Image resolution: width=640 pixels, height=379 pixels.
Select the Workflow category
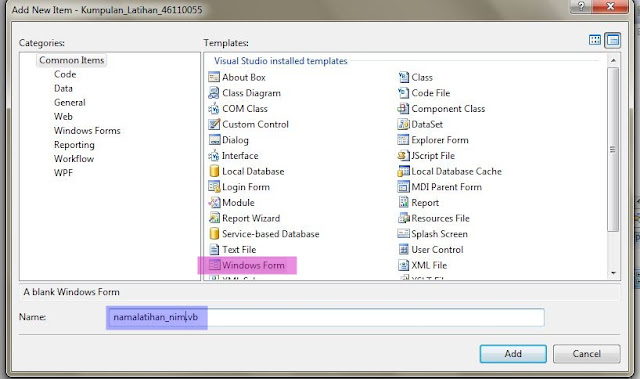(74, 159)
